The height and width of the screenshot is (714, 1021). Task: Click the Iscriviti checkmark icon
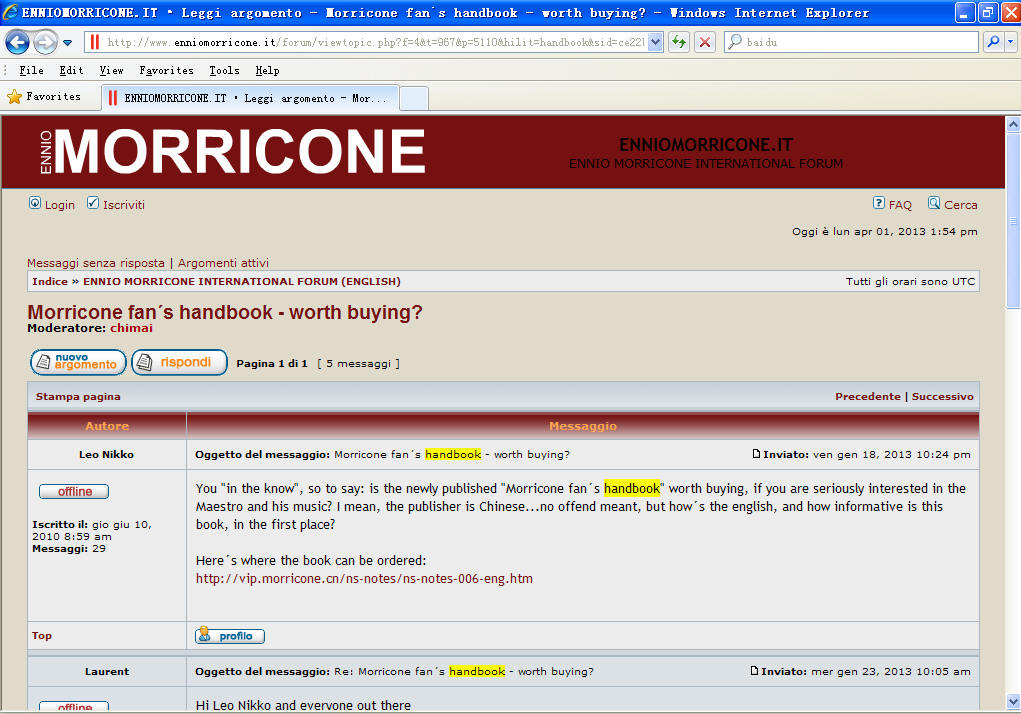point(93,203)
